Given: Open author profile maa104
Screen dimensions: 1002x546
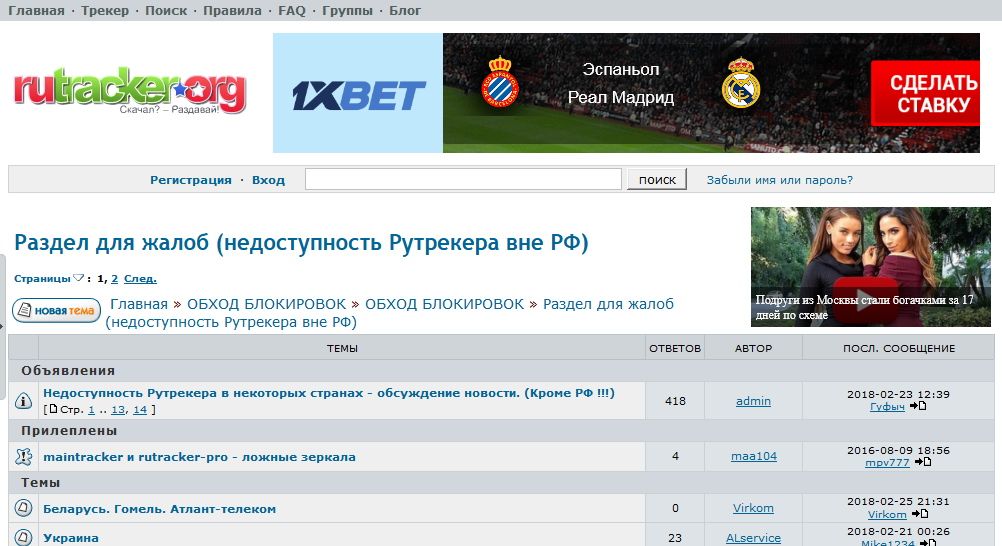Looking at the screenshot, I should [754, 456].
